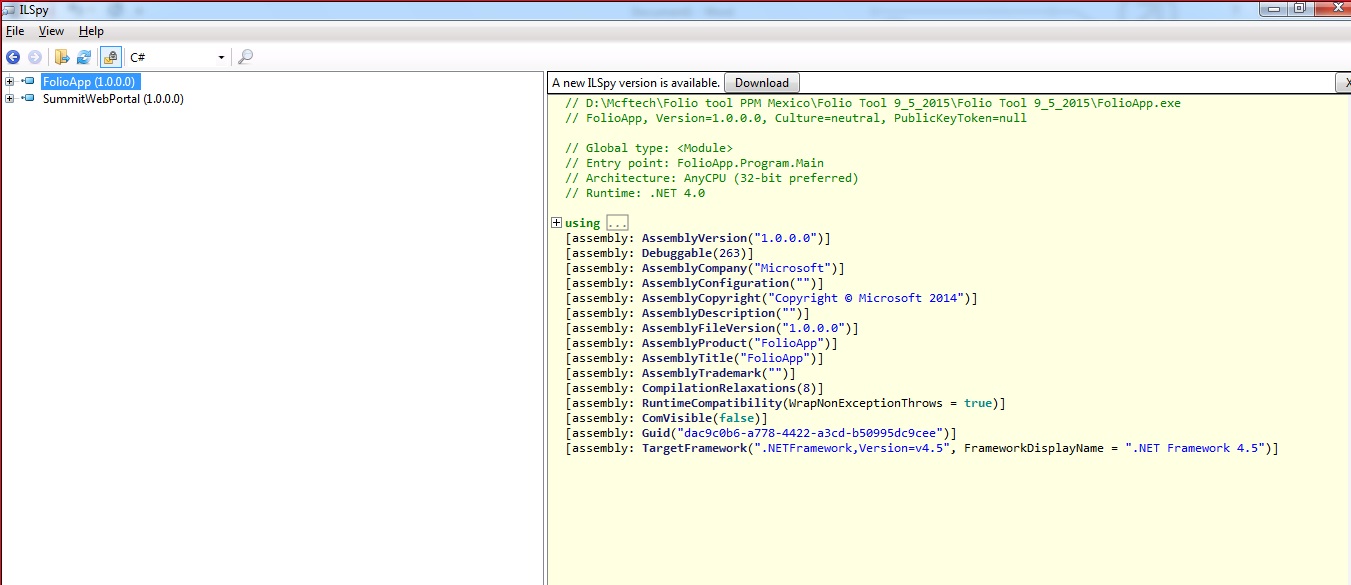
Task: Click the TargetFramework attribute
Action: click(x=694, y=448)
